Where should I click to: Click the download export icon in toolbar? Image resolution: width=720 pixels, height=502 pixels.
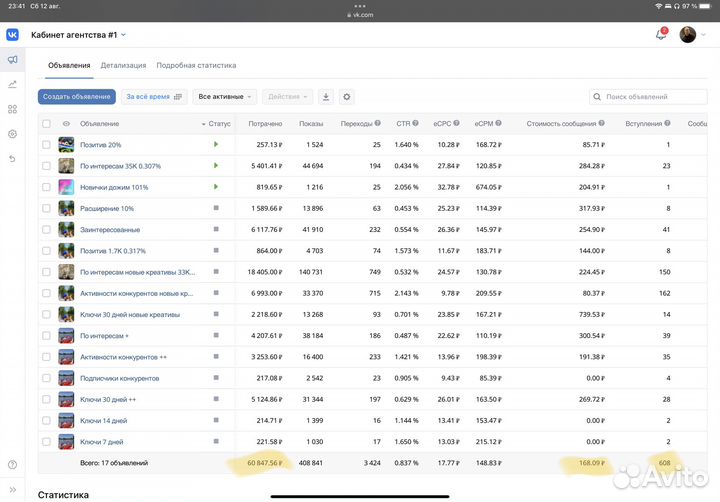(325, 97)
